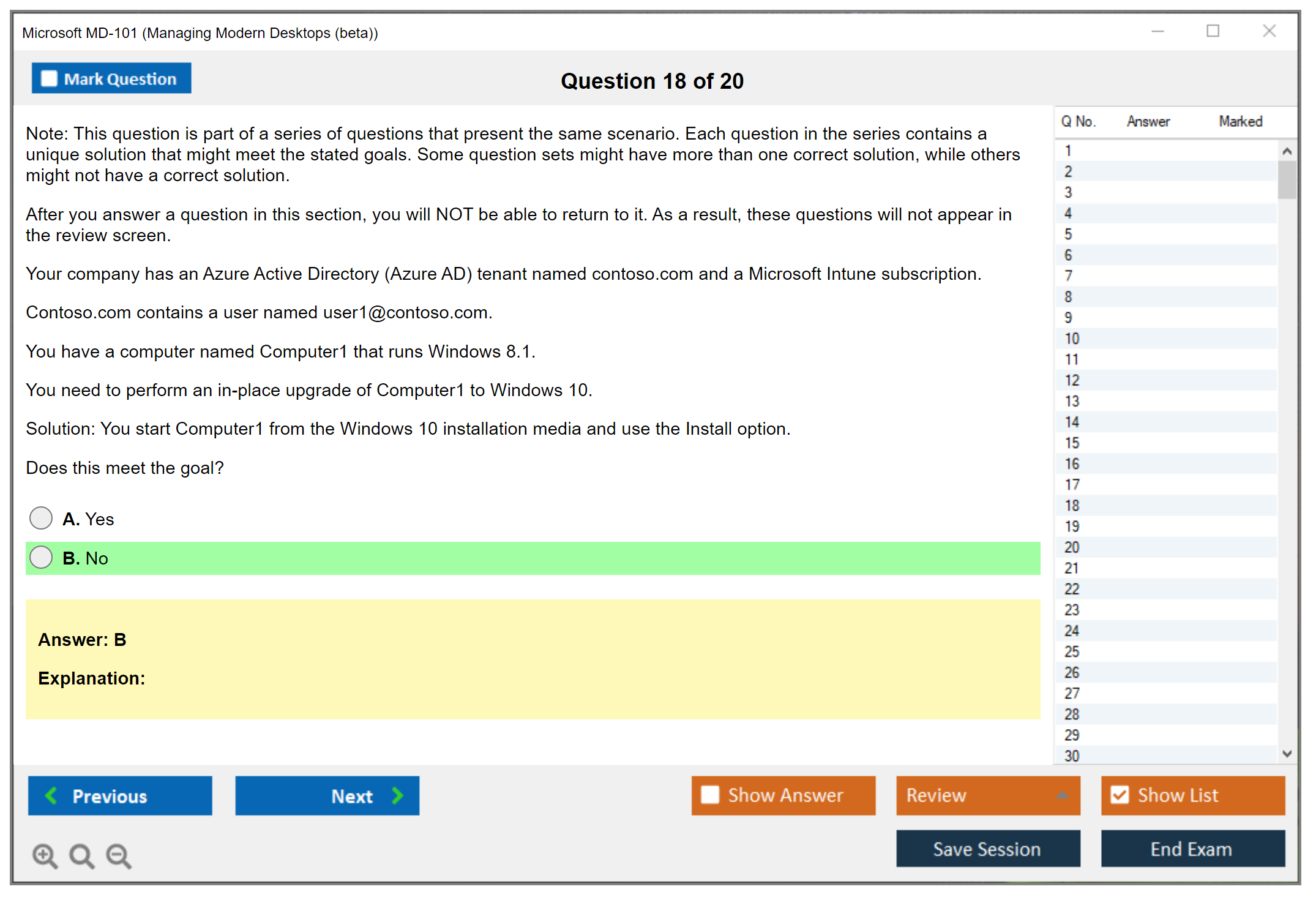
Task: Click the Save Session button
Action: [987, 849]
